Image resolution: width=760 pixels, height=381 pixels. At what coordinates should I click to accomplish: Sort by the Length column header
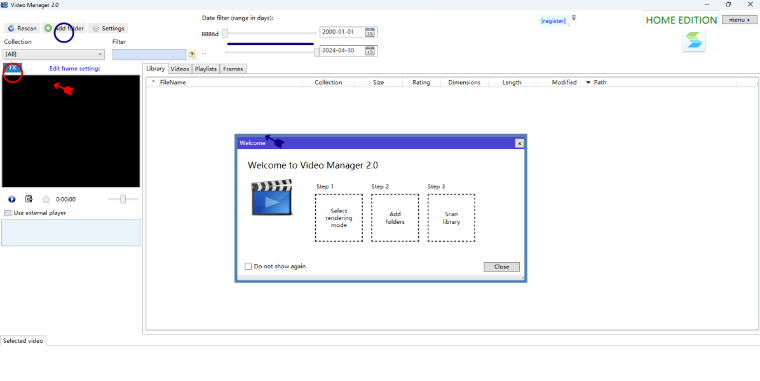(x=512, y=82)
